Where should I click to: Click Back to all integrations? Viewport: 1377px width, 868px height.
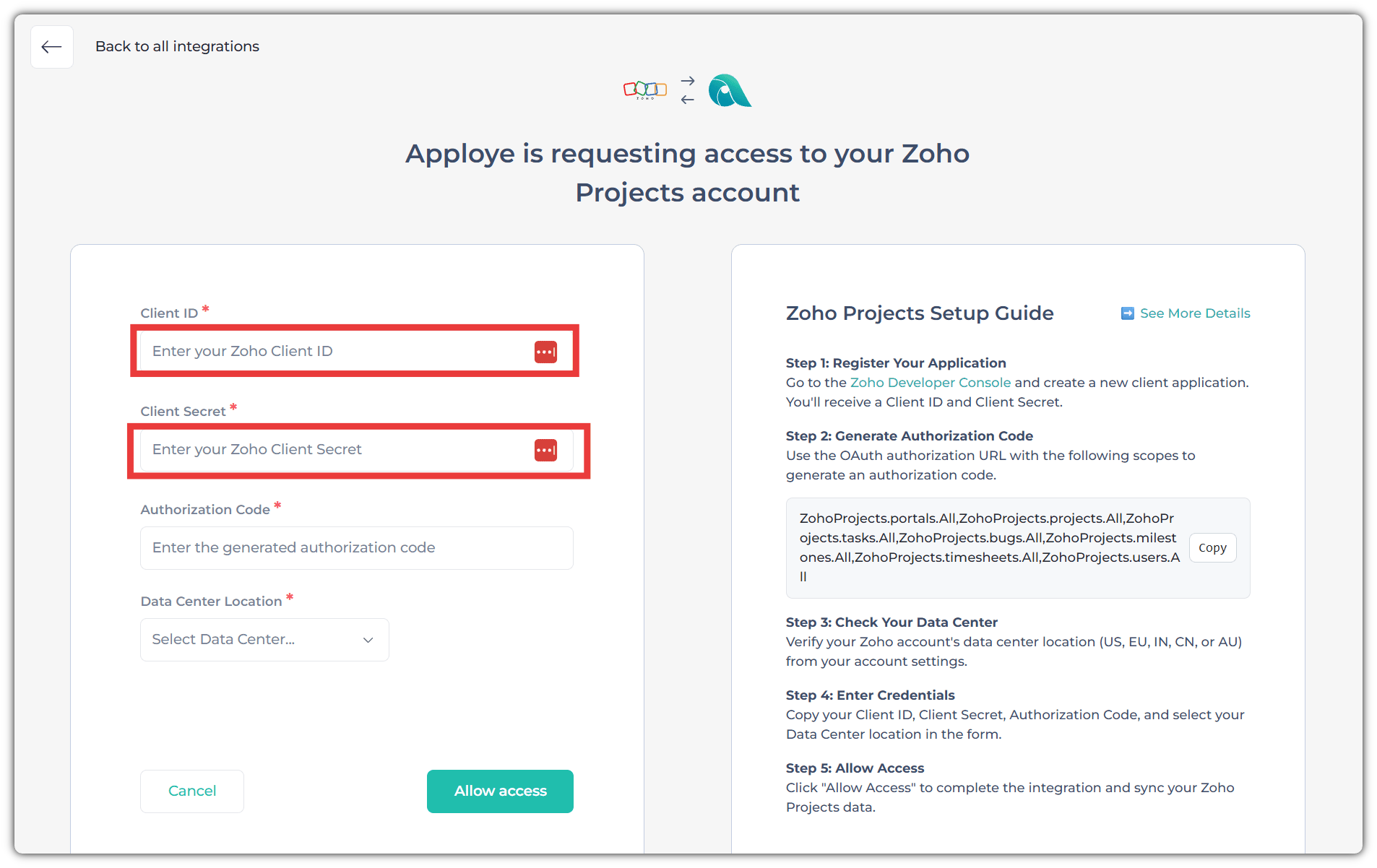pos(177,46)
